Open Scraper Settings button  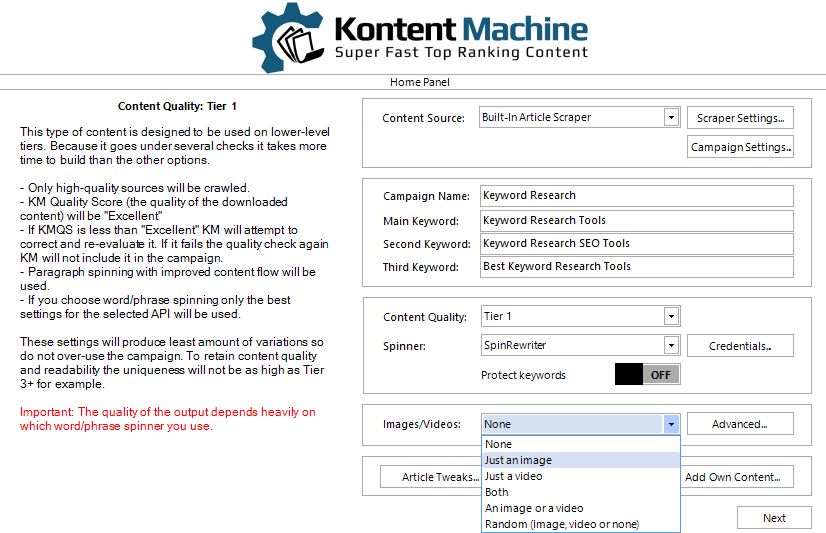pyautogui.click(x=740, y=118)
